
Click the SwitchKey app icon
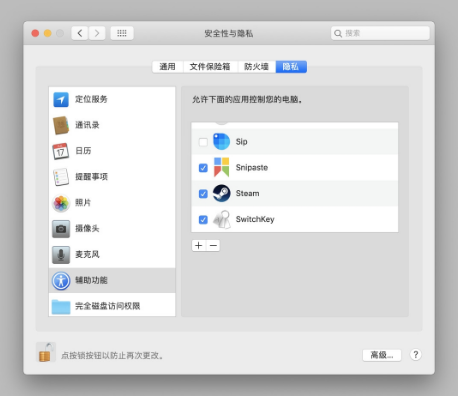[x=222, y=219]
